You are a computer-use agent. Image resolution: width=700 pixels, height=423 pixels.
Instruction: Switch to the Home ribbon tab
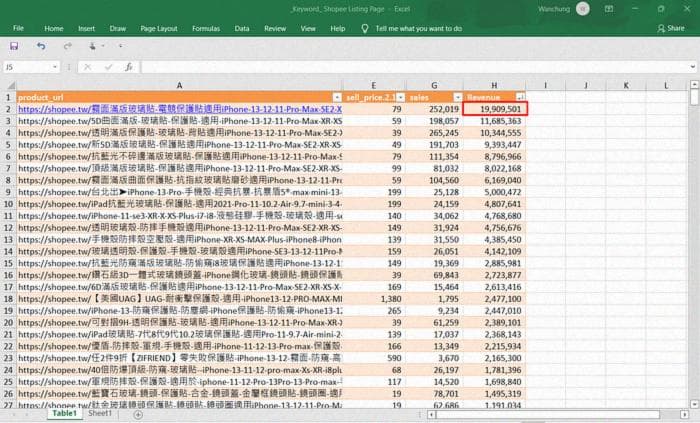tap(54, 28)
